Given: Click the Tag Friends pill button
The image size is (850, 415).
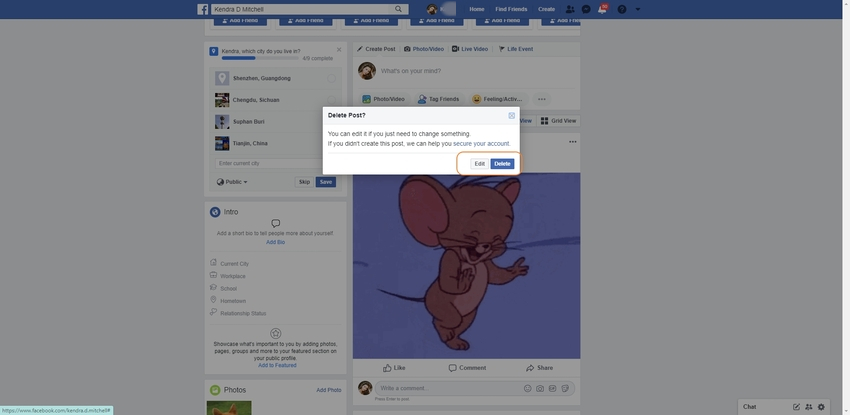Looking at the screenshot, I should [438, 99].
